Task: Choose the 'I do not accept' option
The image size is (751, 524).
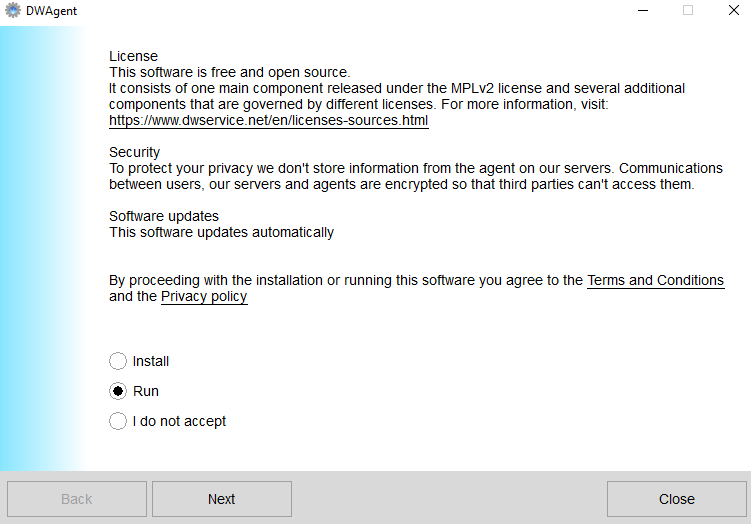Action: (x=118, y=421)
